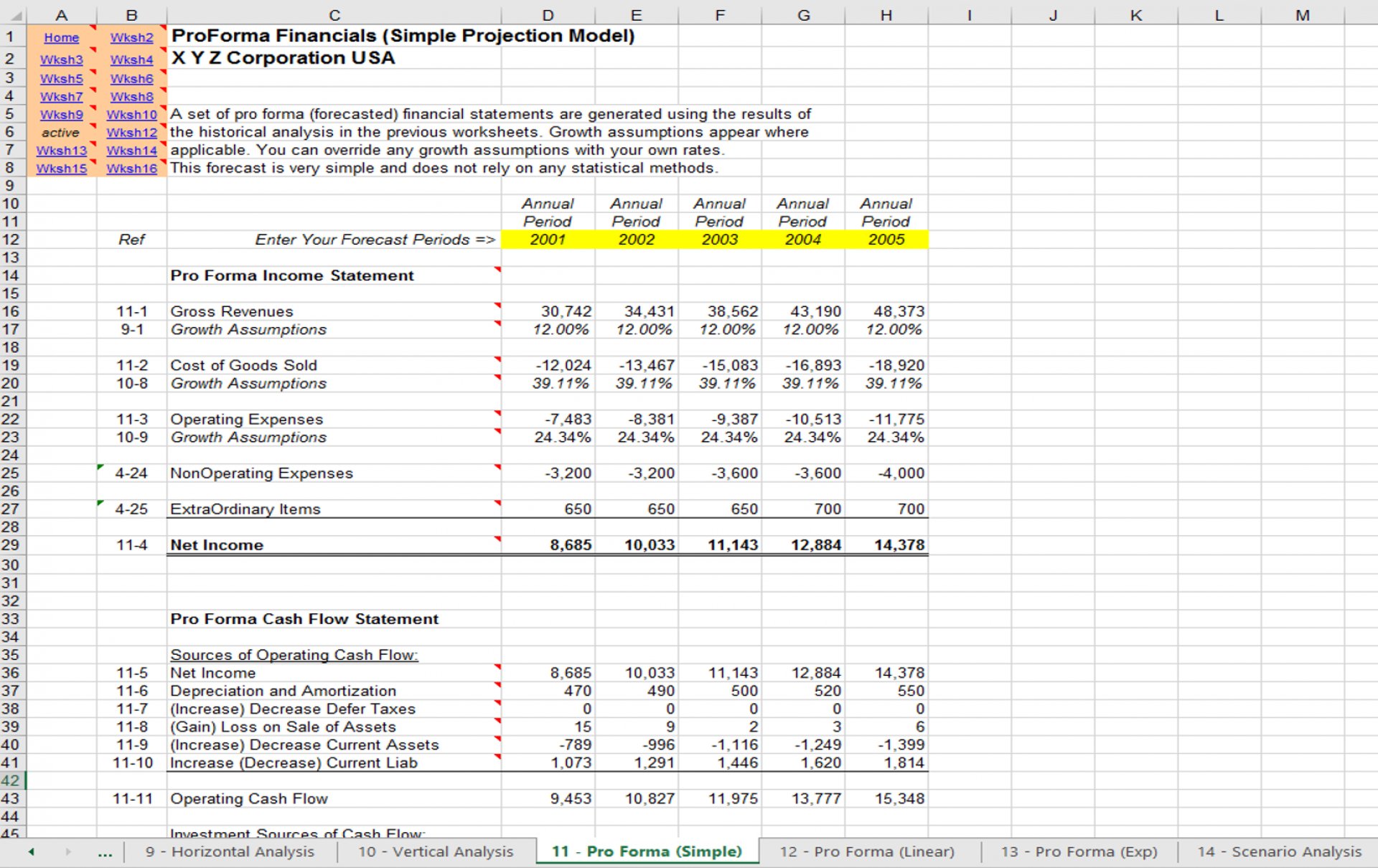Select the 11 - Pro Forma (Simple) tab
Screen dimensions: 1378x868
click(x=647, y=852)
